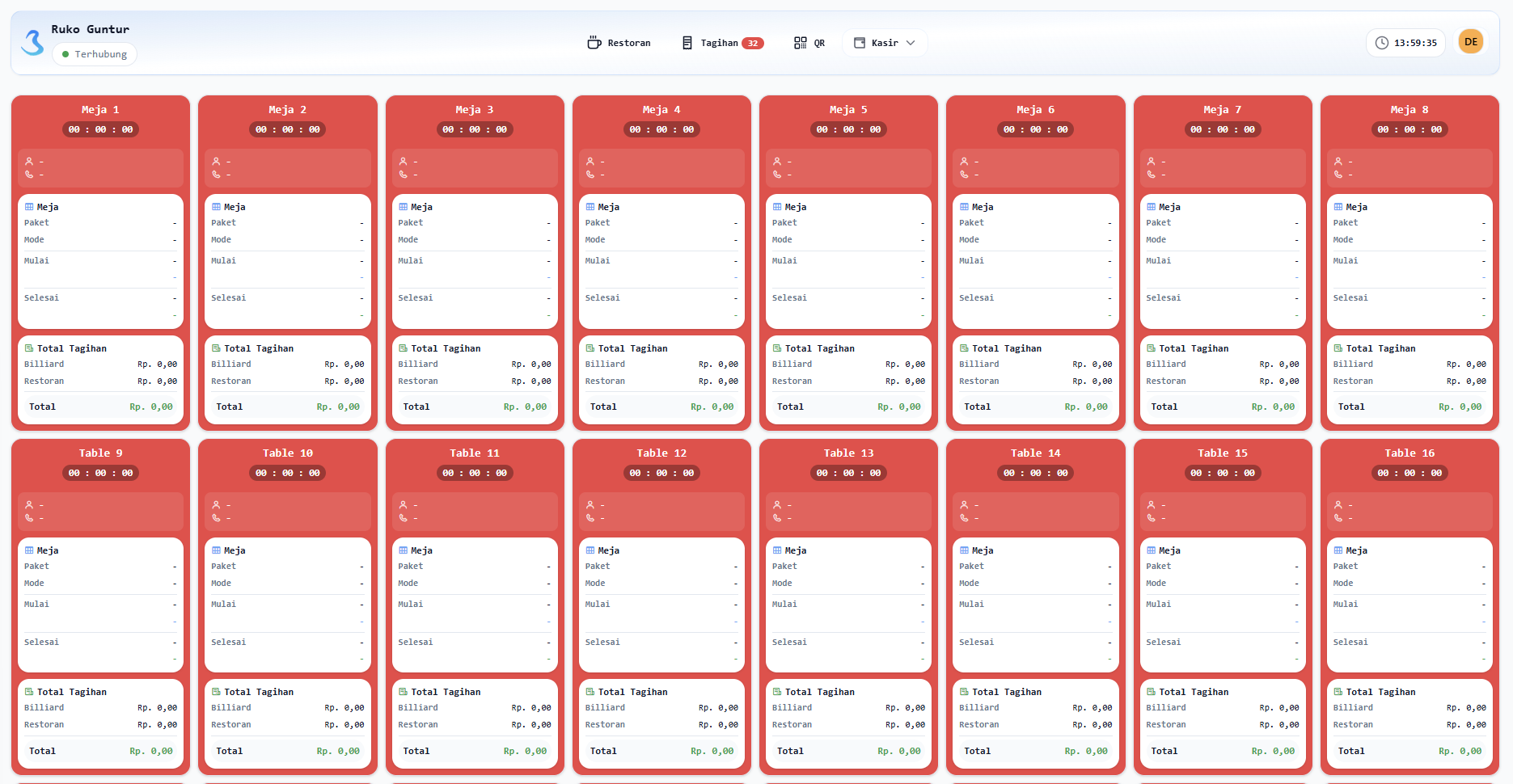The width and height of the screenshot is (1513, 784).
Task: Click the phone icon in Meja 2
Action: [216, 174]
